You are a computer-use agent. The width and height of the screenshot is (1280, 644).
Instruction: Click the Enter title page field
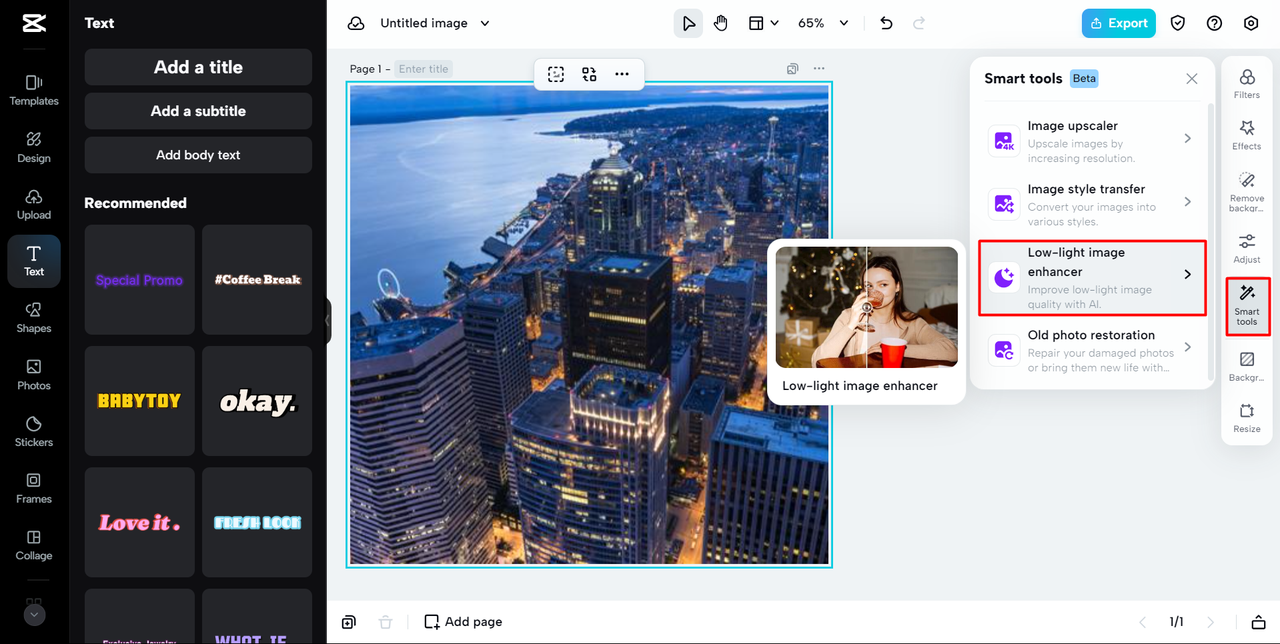point(423,69)
